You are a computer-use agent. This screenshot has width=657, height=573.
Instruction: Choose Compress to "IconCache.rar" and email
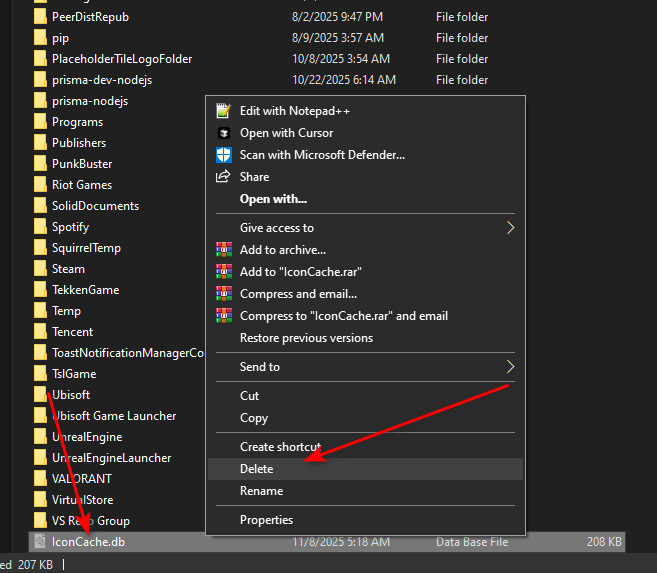pyautogui.click(x=365, y=316)
